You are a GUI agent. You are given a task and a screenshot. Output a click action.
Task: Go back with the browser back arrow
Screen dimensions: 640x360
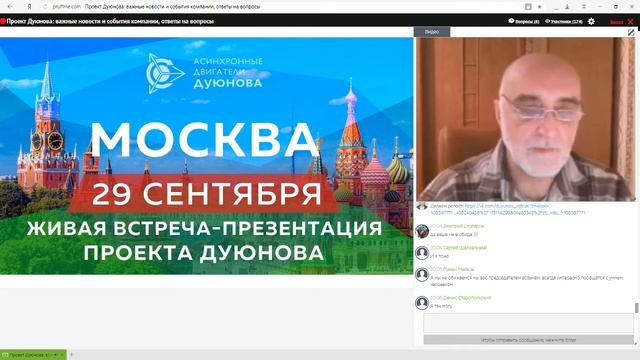pos(10,7)
